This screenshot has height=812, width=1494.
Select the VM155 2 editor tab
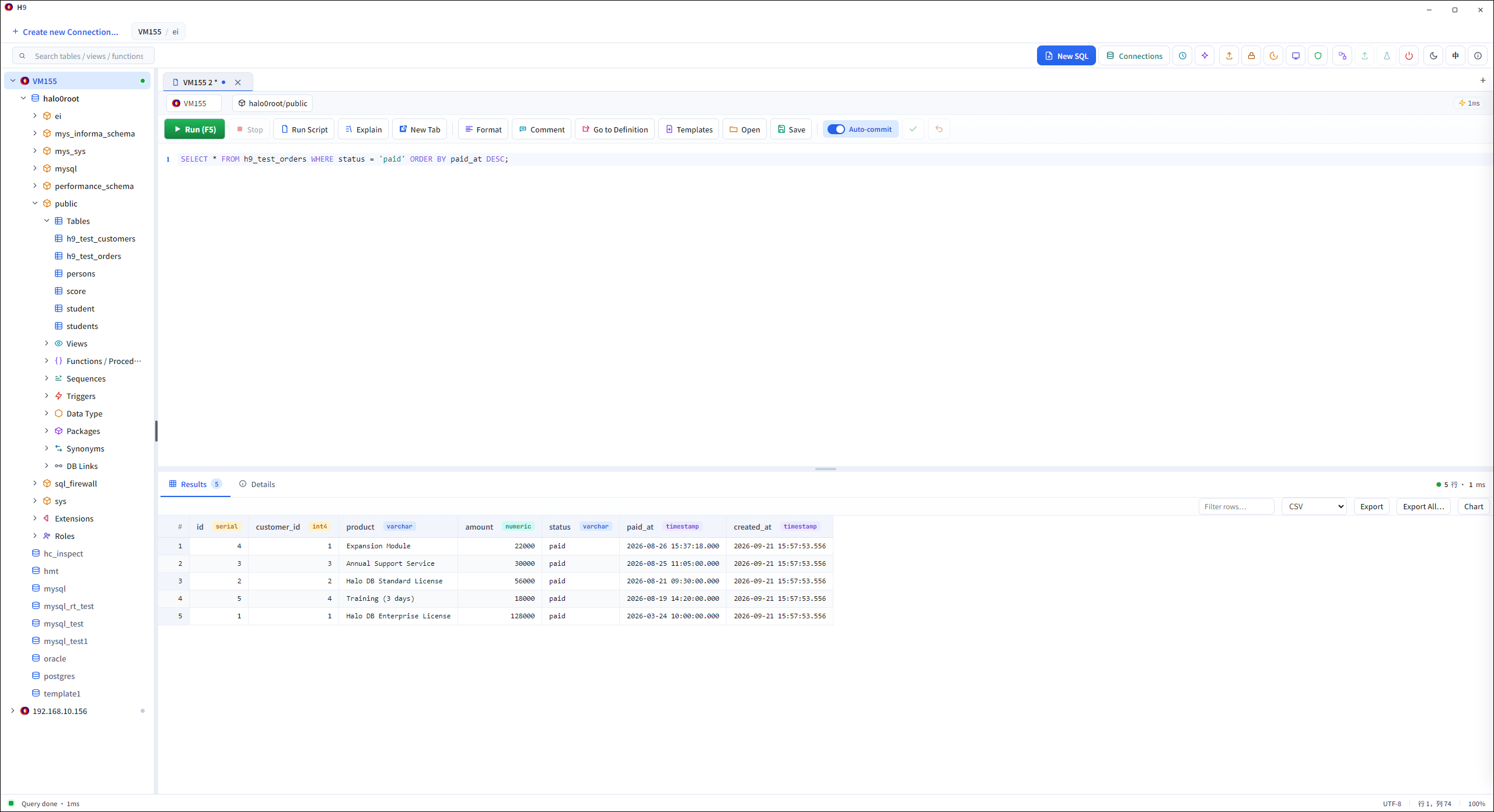pyautogui.click(x=200, y=82)
